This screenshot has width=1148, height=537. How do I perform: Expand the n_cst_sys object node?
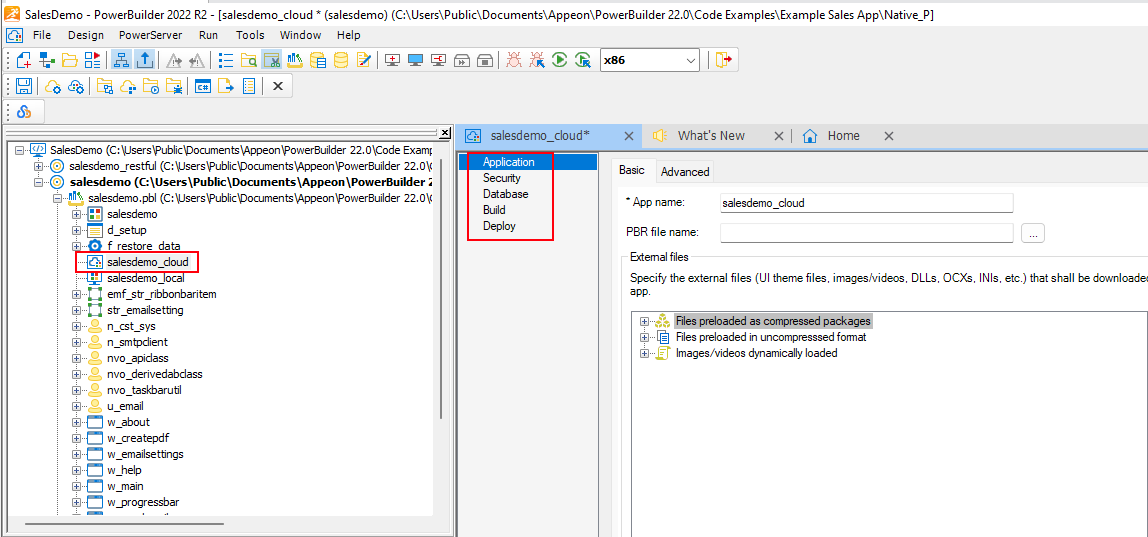(x=76, y=326)
